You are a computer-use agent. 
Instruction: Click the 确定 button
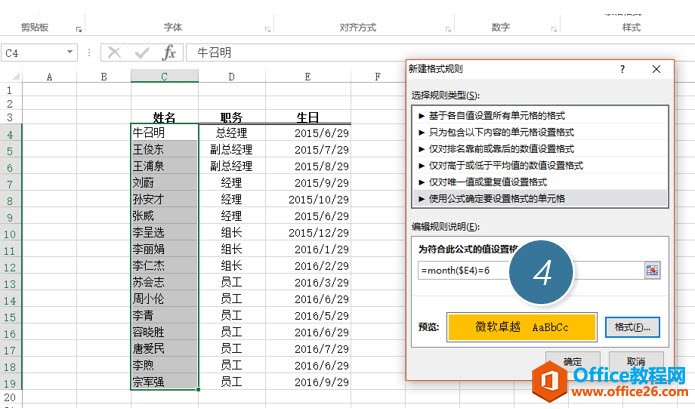[x=573, y=361]
